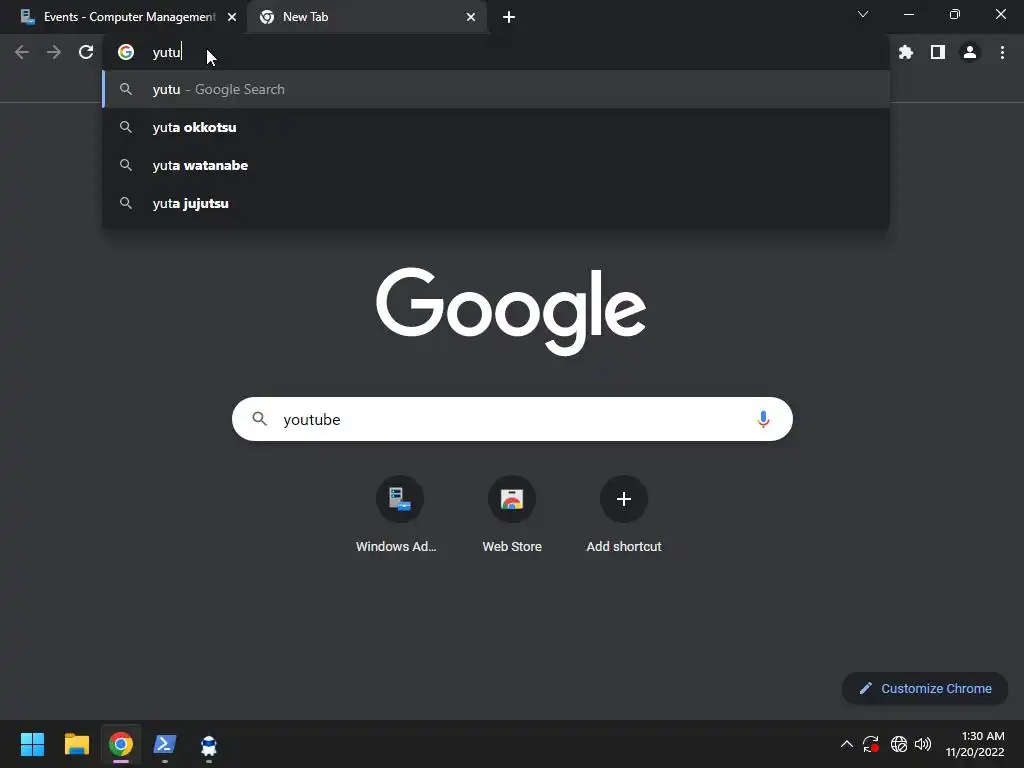Open the clock showing 1:30 AM
Image resolution: width=1024 pixels, height=768 pixels.
click(975, 744)
